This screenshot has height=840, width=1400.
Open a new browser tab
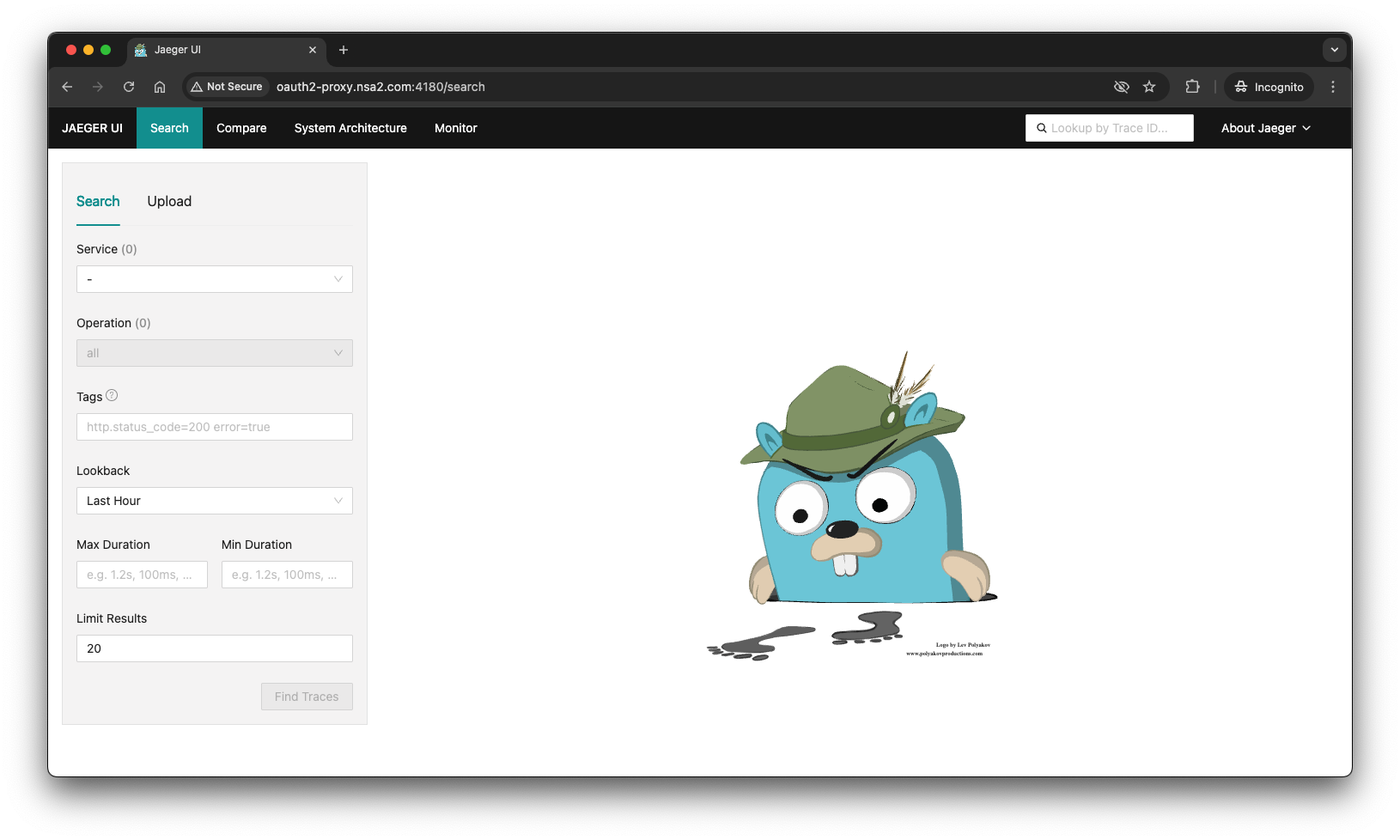(344, 50)
